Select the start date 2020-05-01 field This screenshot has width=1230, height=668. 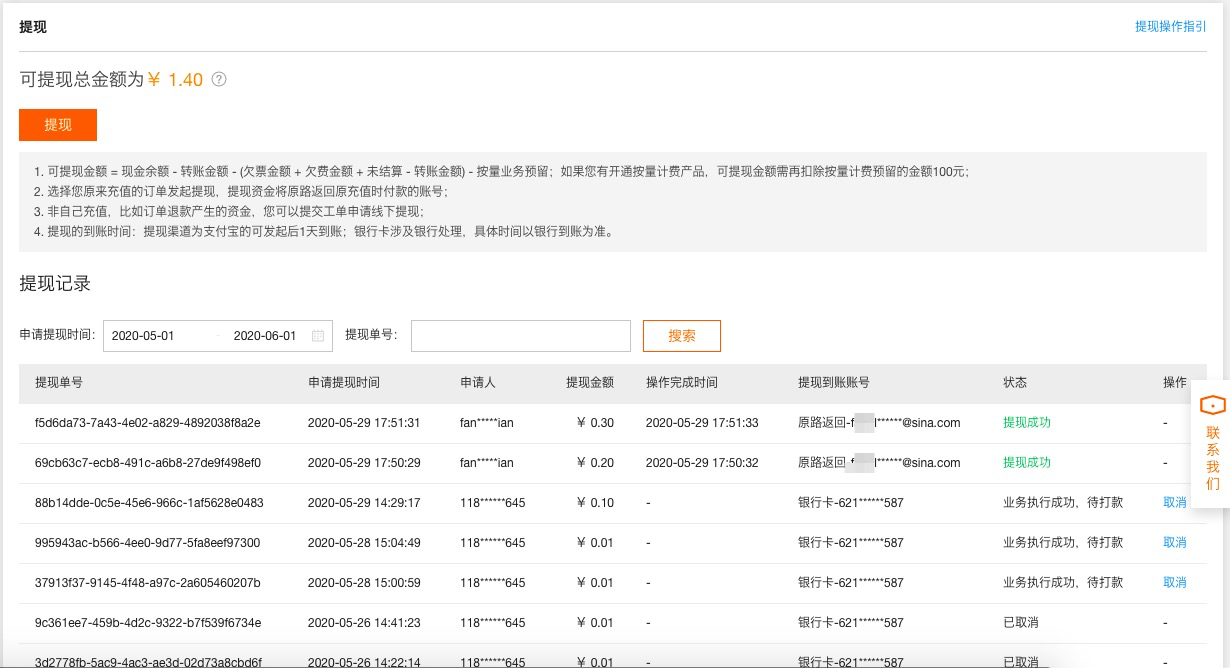tap(143, 336)
